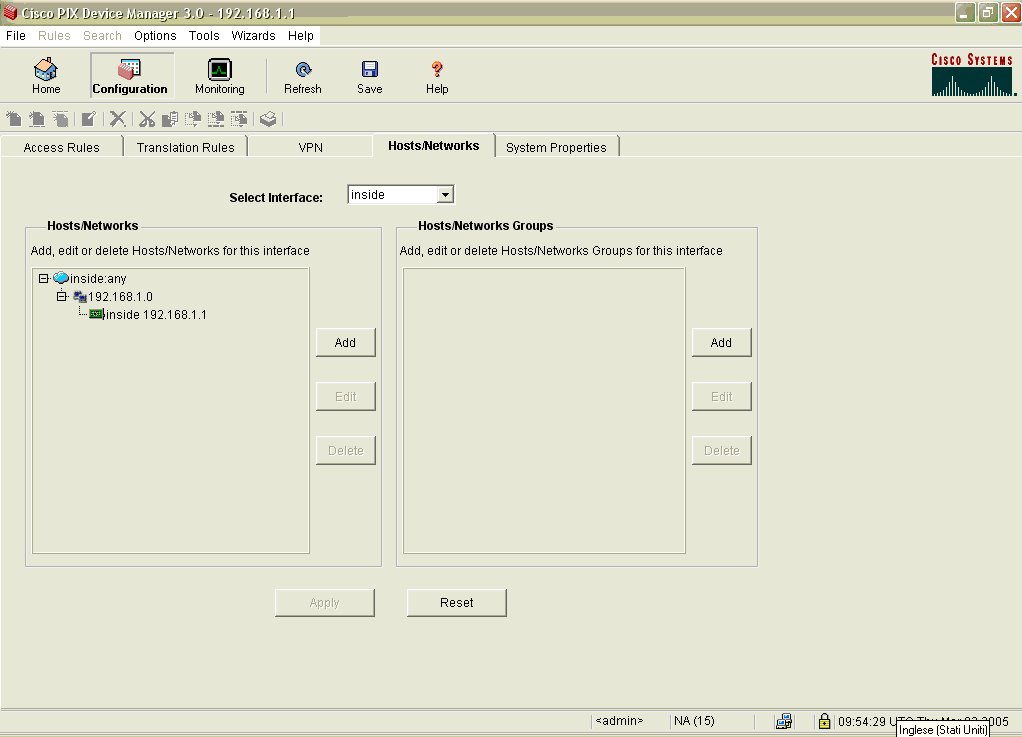
Task: Click the insert-before rule icon with underline
Action: [x=37, y=119]
